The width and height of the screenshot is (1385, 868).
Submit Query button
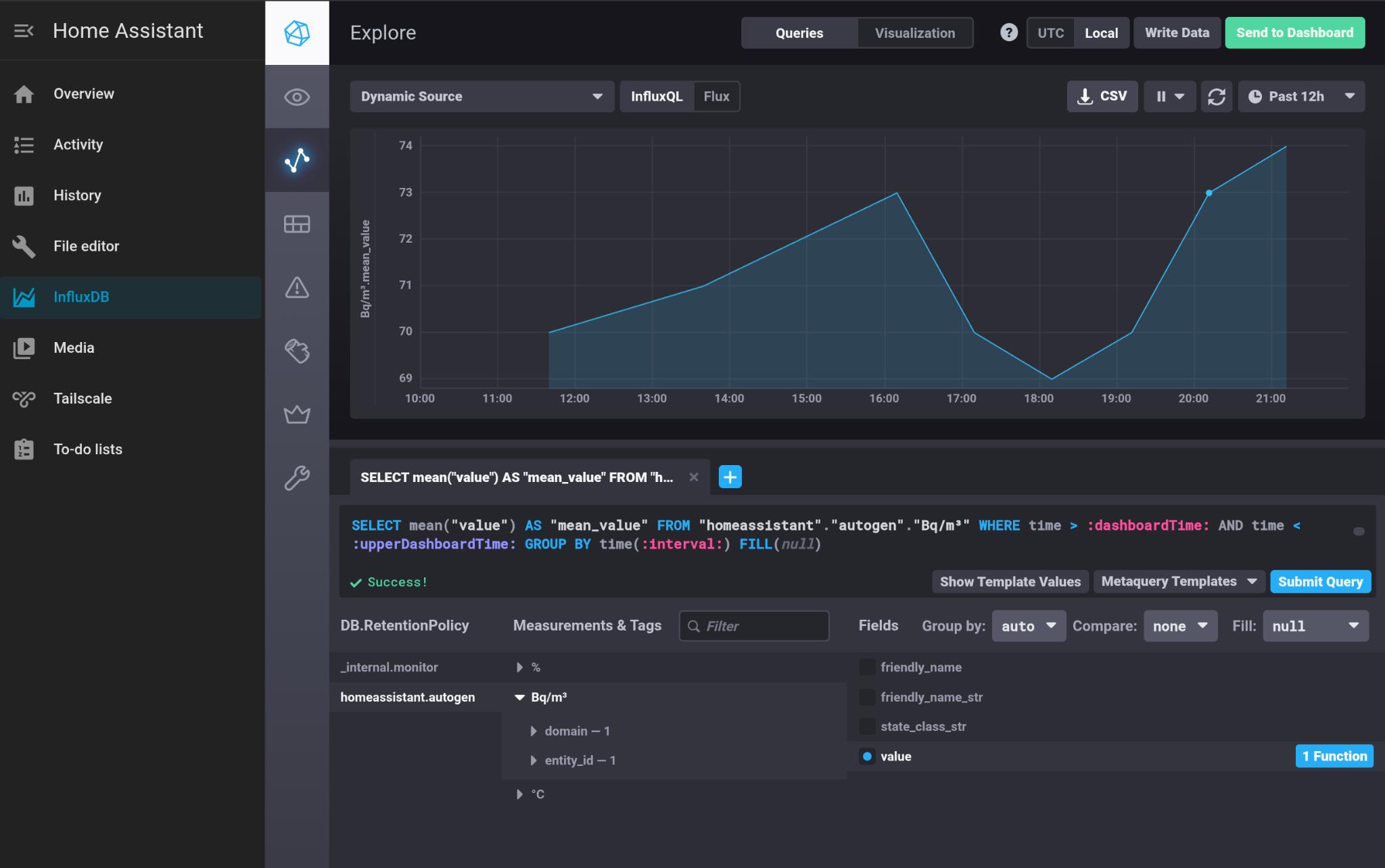coord(1320,581)
